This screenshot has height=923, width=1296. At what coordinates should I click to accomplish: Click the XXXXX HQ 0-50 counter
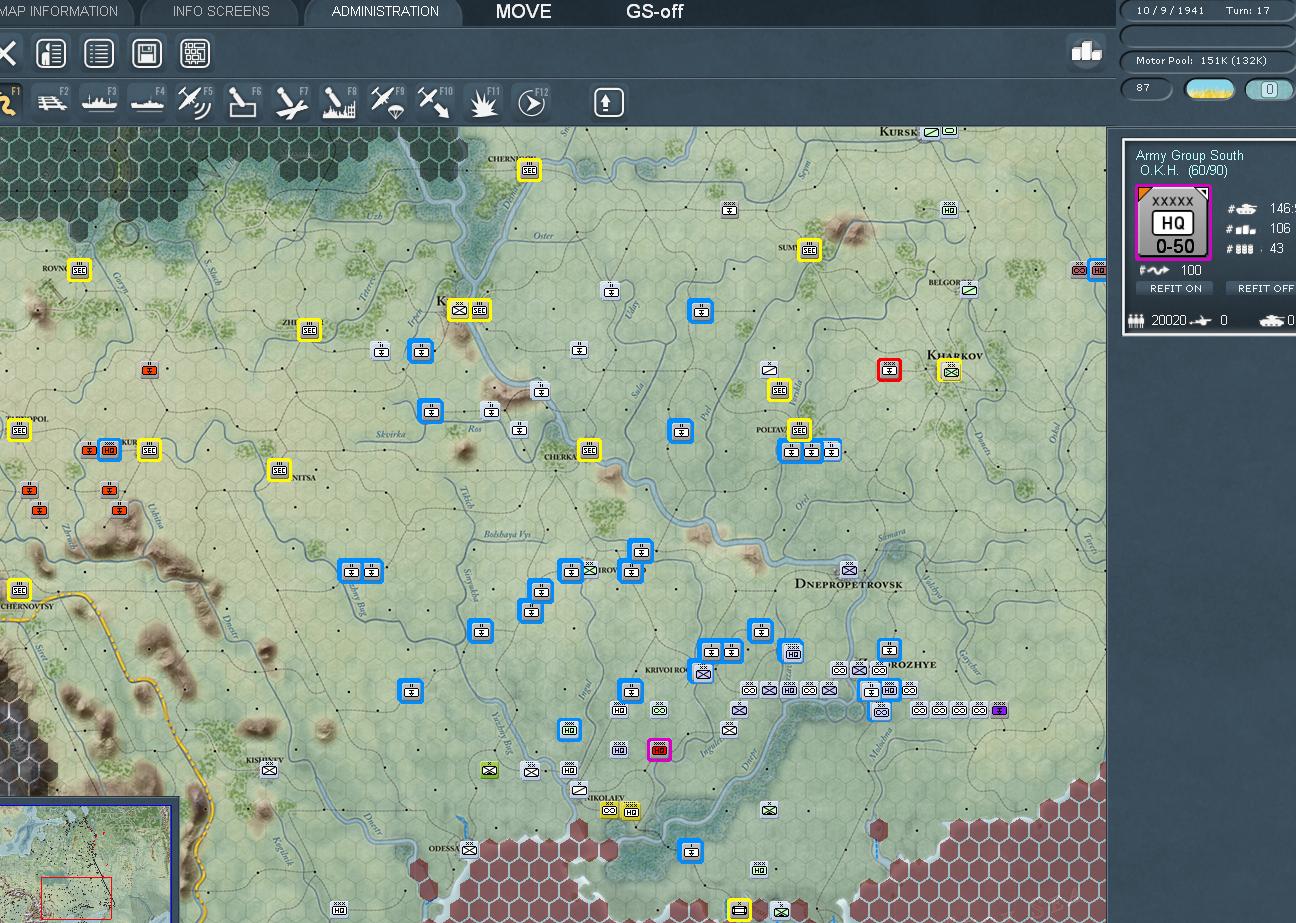pyautogui.click(x=1173, y=223)
